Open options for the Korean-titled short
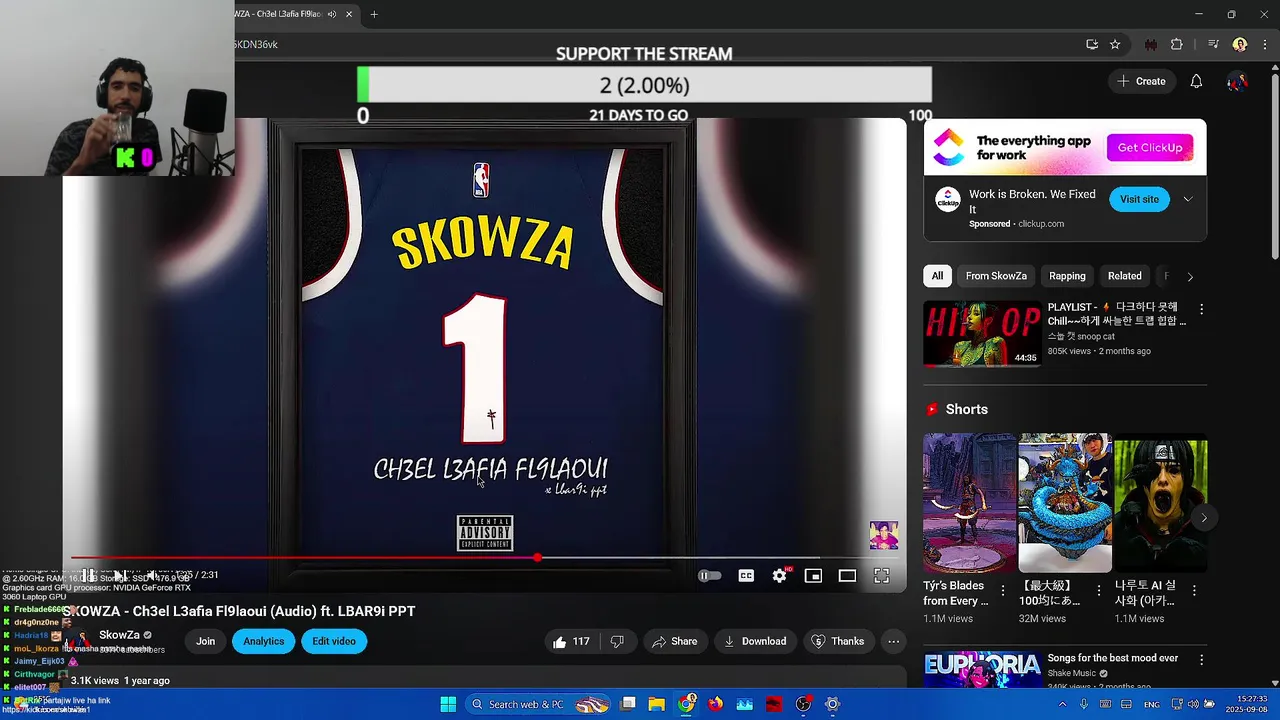Viewport: 1280px width, 720px height. [x=1193, y=591]
